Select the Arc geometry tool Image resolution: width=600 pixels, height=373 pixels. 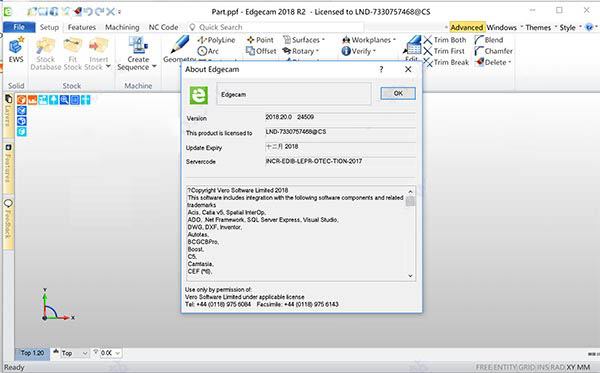208,51
